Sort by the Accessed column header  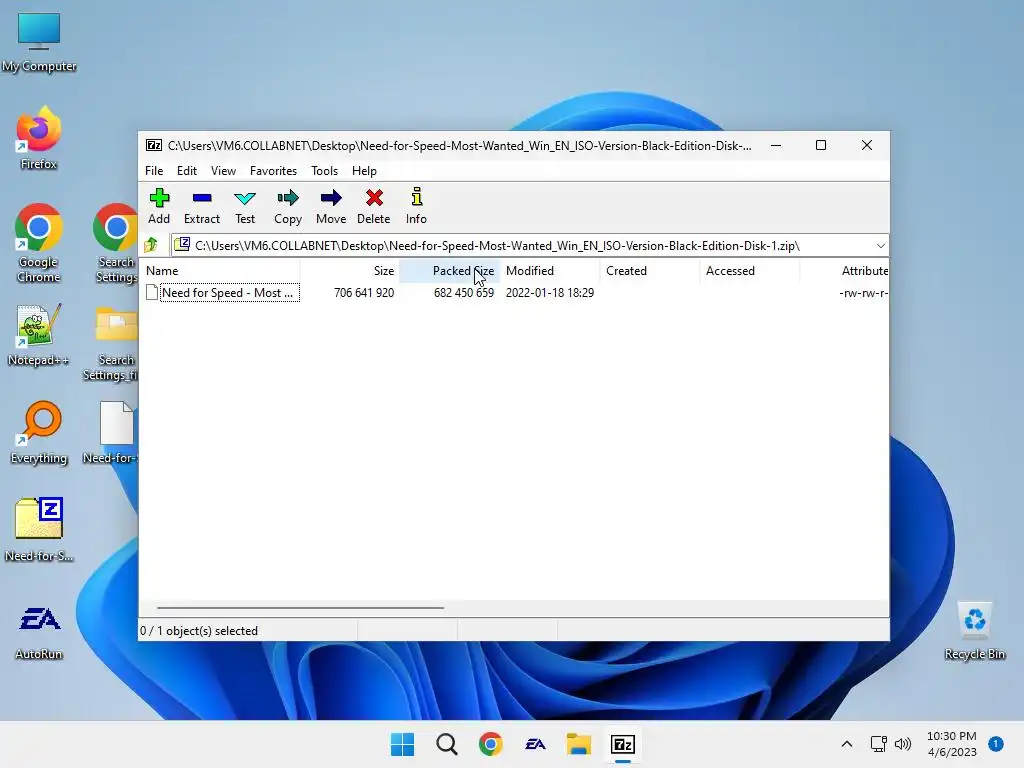(750, 270)
